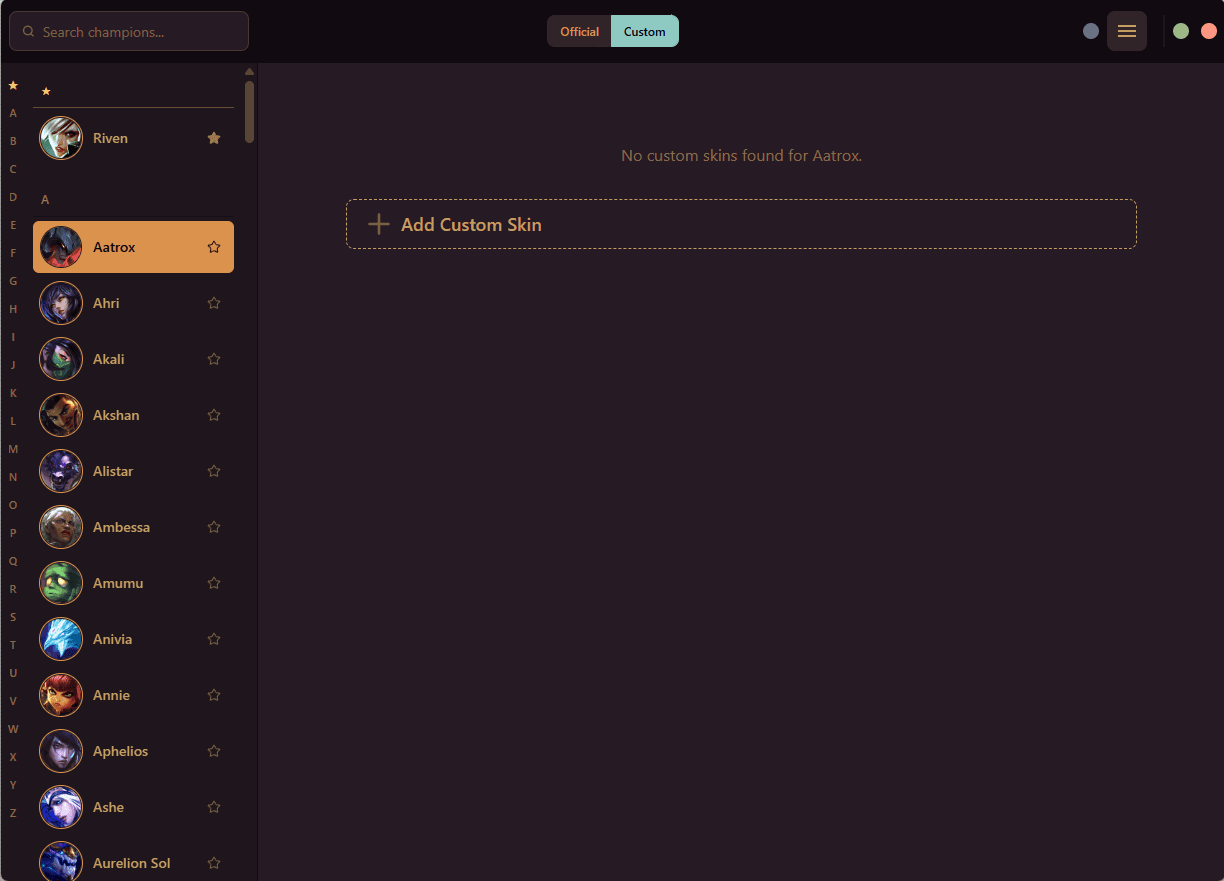Click the magnifier icon in the search bar
Screen dimensions: 1224x881
28,31
